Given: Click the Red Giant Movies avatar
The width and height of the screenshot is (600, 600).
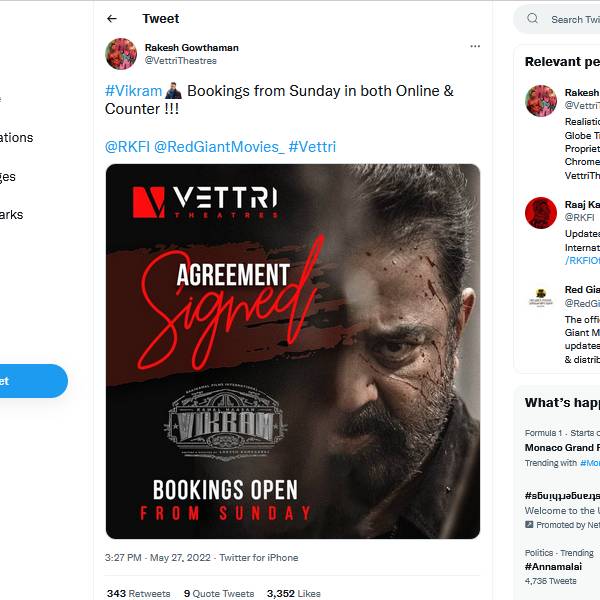Looking at the screenshot, I should [x=541, y=297].
